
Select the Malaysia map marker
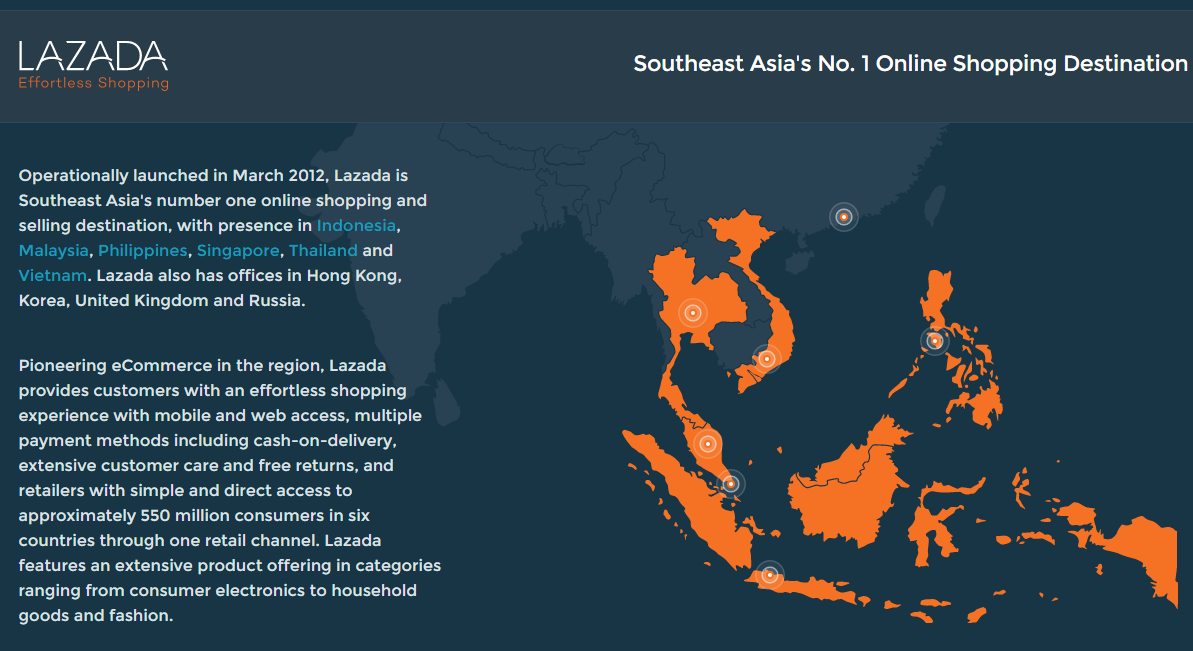click(708, 444)
